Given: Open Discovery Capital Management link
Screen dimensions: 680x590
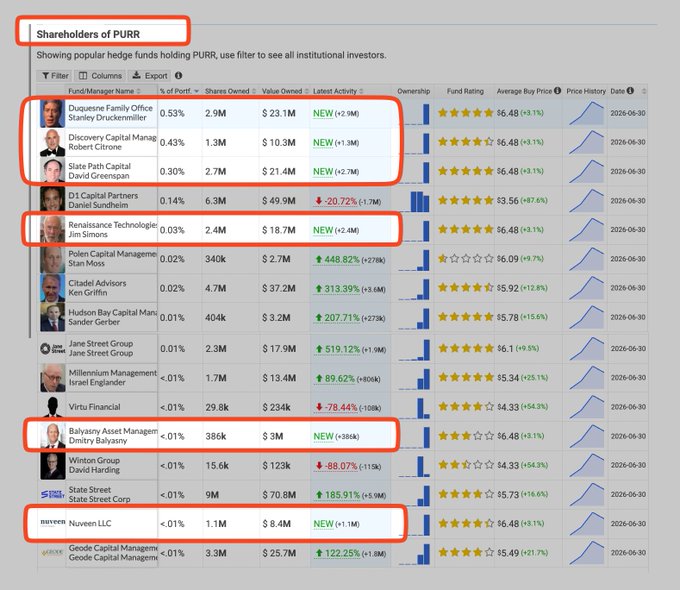Looking at the screenshot, I should pos(112,137).
